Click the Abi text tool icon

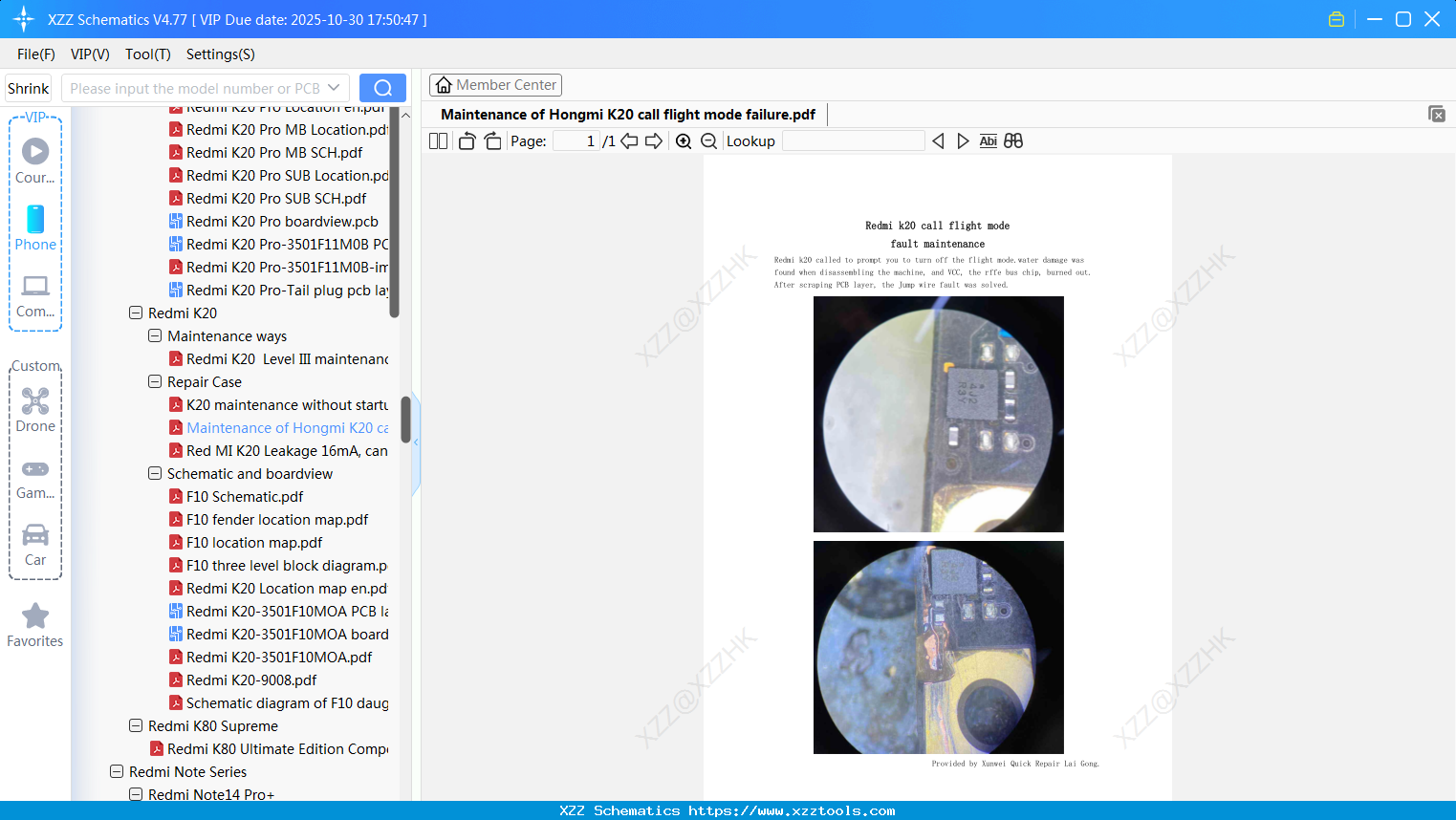tap(989, 141)
